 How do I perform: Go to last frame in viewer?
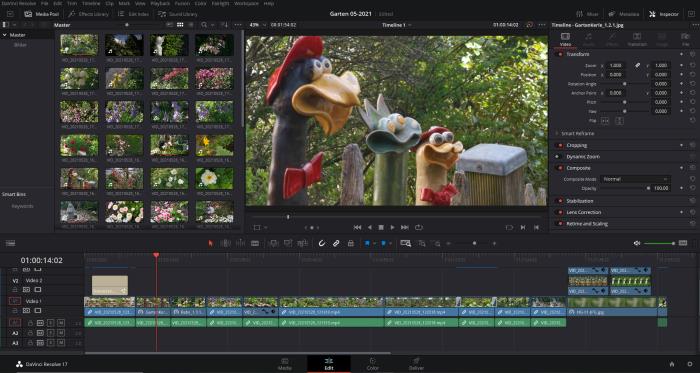(x=404, y=228)
